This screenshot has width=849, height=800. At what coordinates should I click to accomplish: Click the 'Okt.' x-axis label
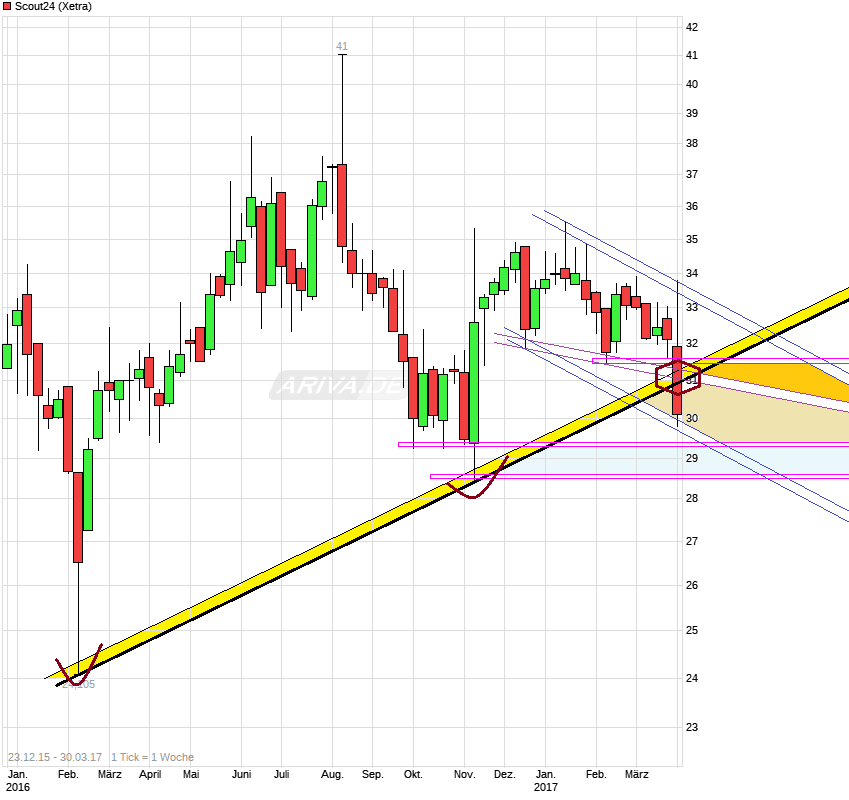pyautogui.click(x=413, y=775)
